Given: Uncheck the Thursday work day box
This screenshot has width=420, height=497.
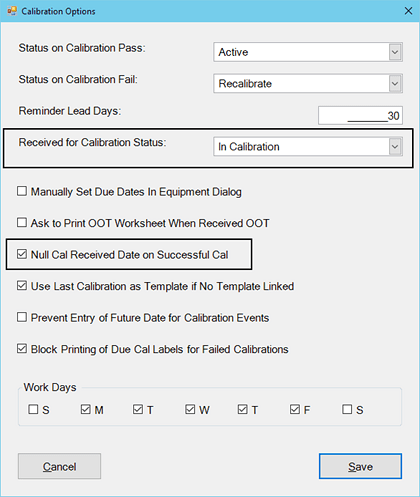Looking at the screenshot, I should (242, 409).
